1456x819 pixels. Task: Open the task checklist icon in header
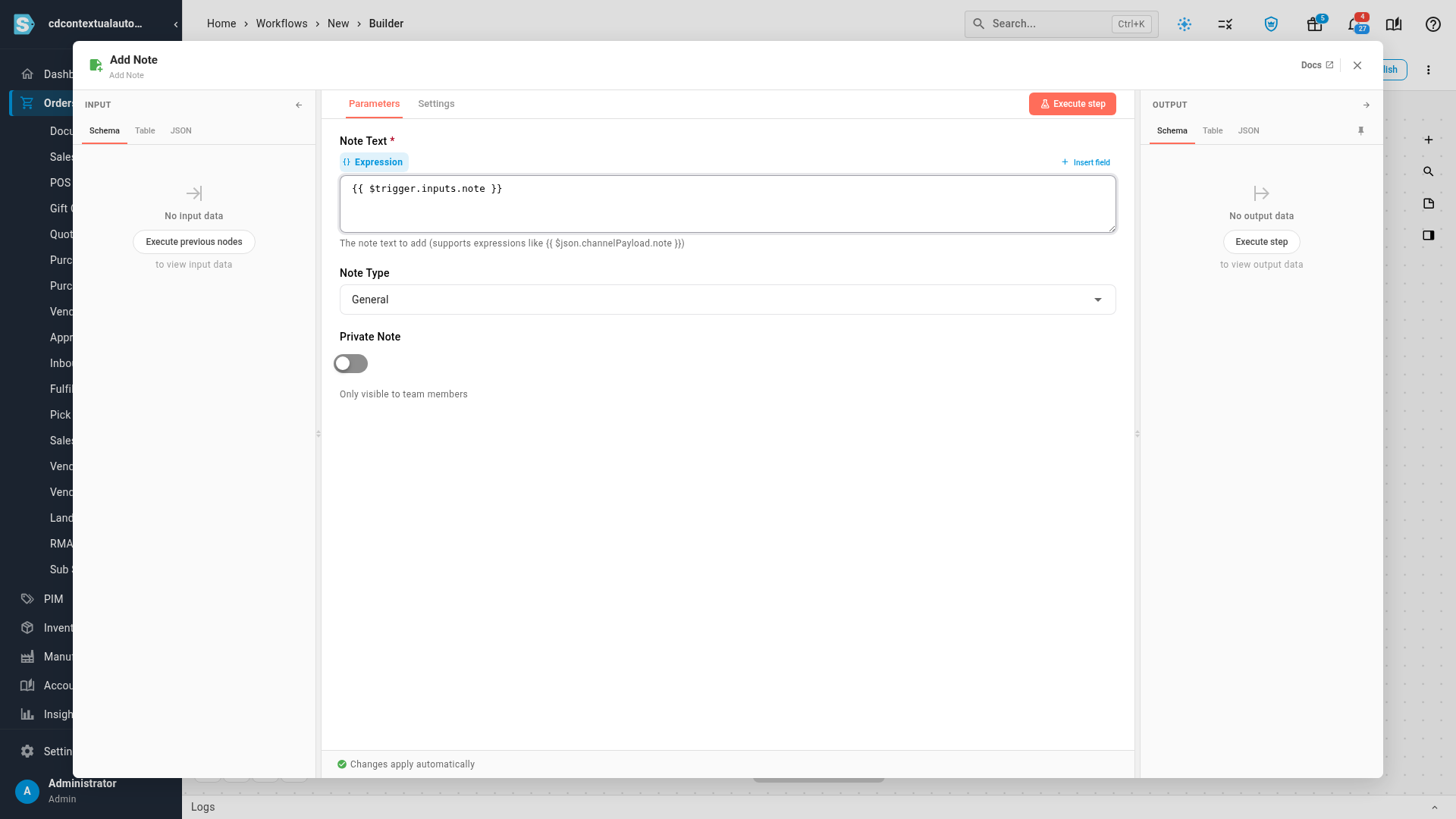(x=1225, y=24)
